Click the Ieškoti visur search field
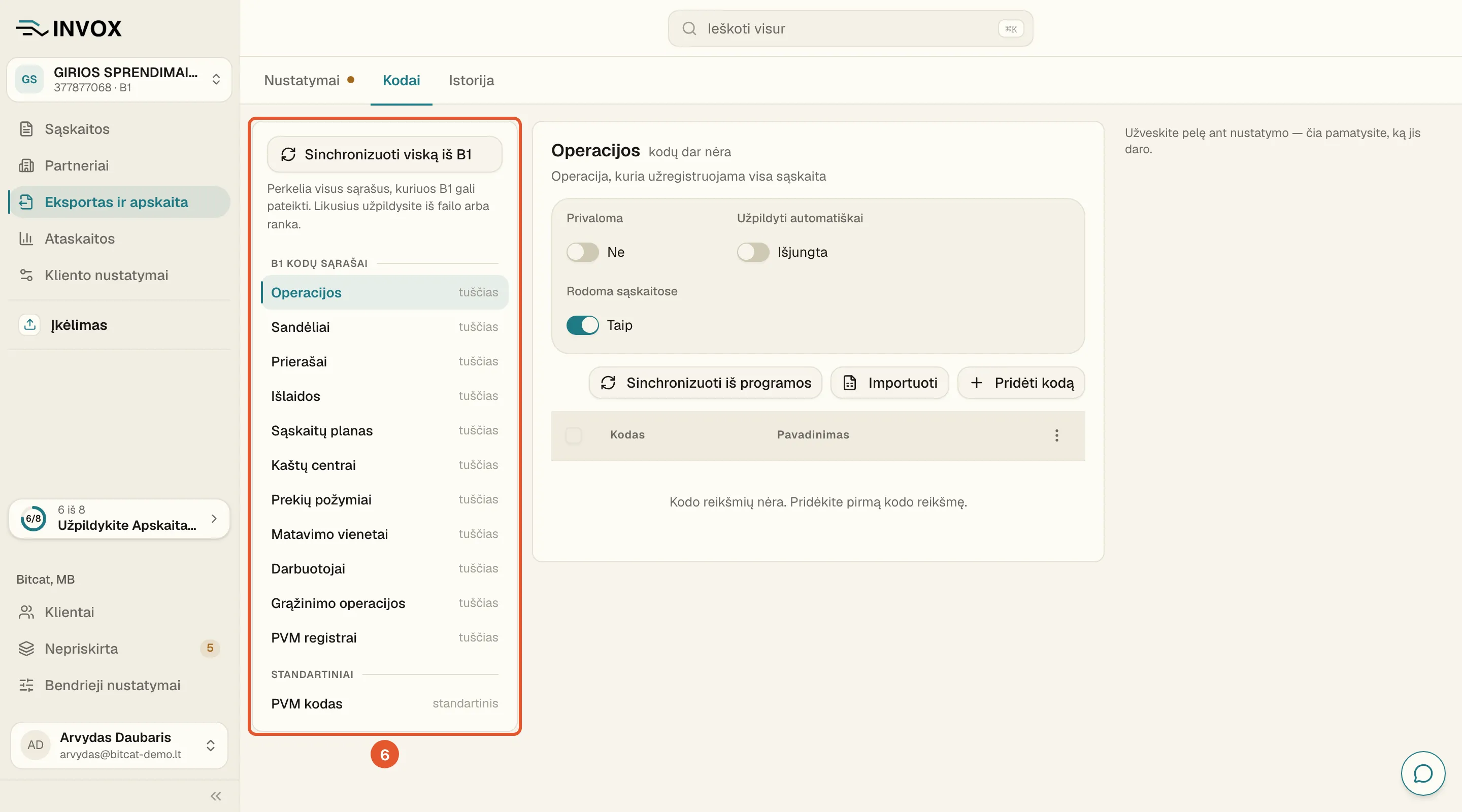1462x812 pixels. tap(850, 28)
